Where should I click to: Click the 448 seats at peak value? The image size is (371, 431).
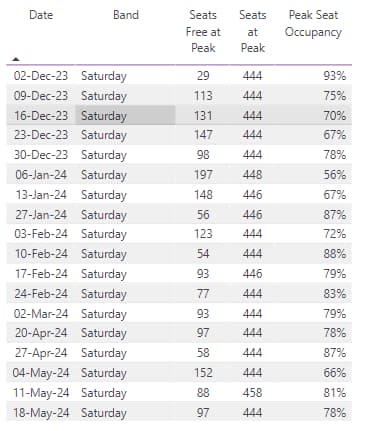(x=252, y=175)
